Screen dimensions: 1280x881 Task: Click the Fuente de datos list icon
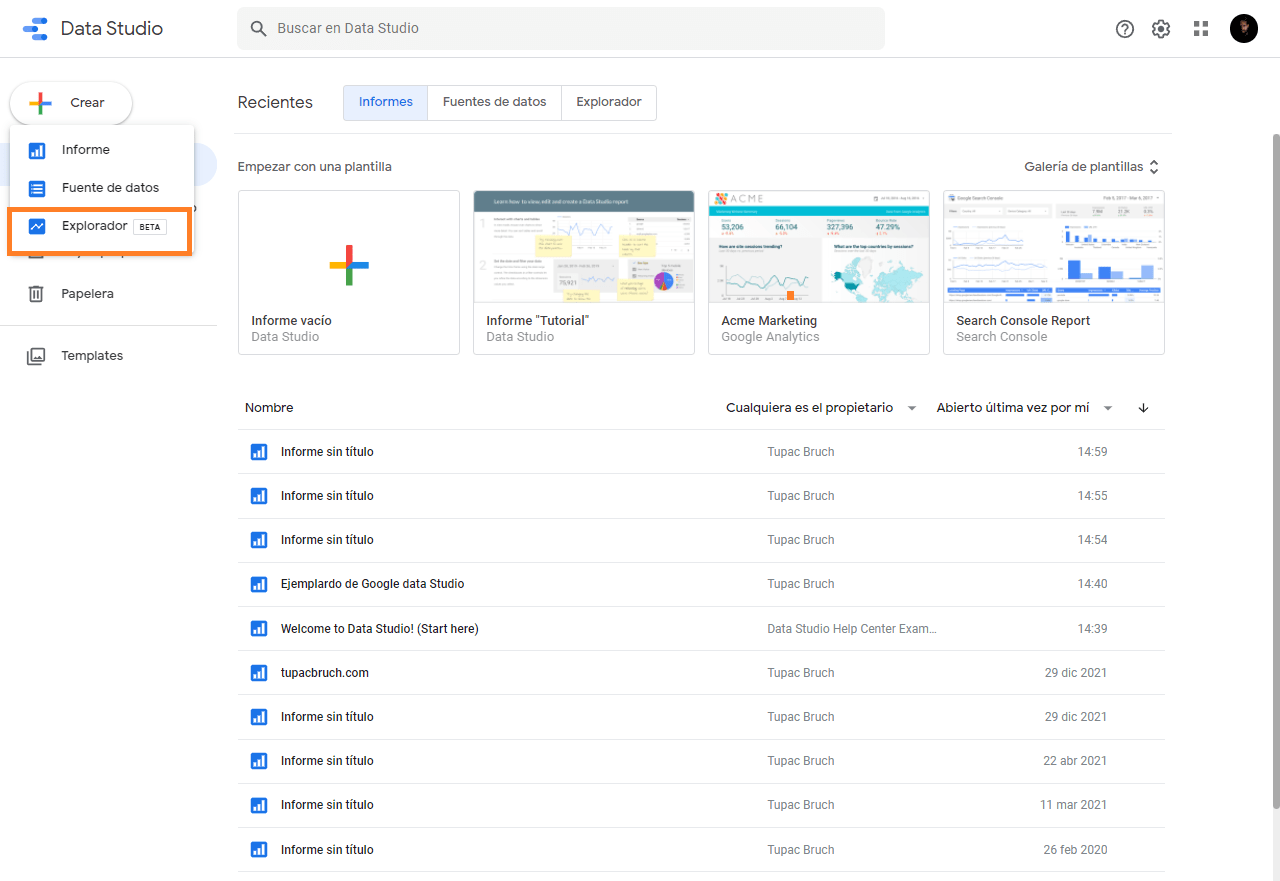[x=37, y=188]
